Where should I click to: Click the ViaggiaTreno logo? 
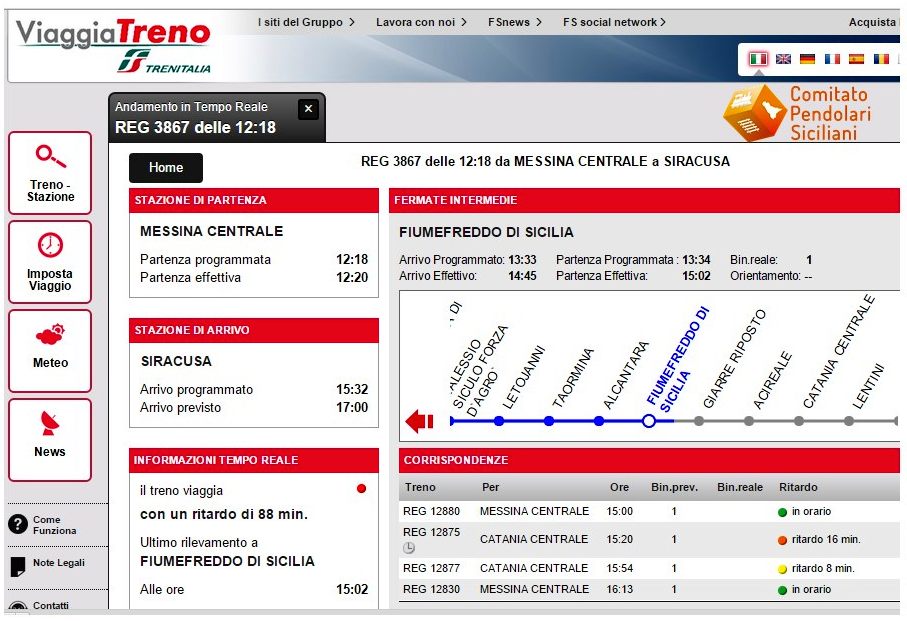pyautogui.click(x=113, y=34)
